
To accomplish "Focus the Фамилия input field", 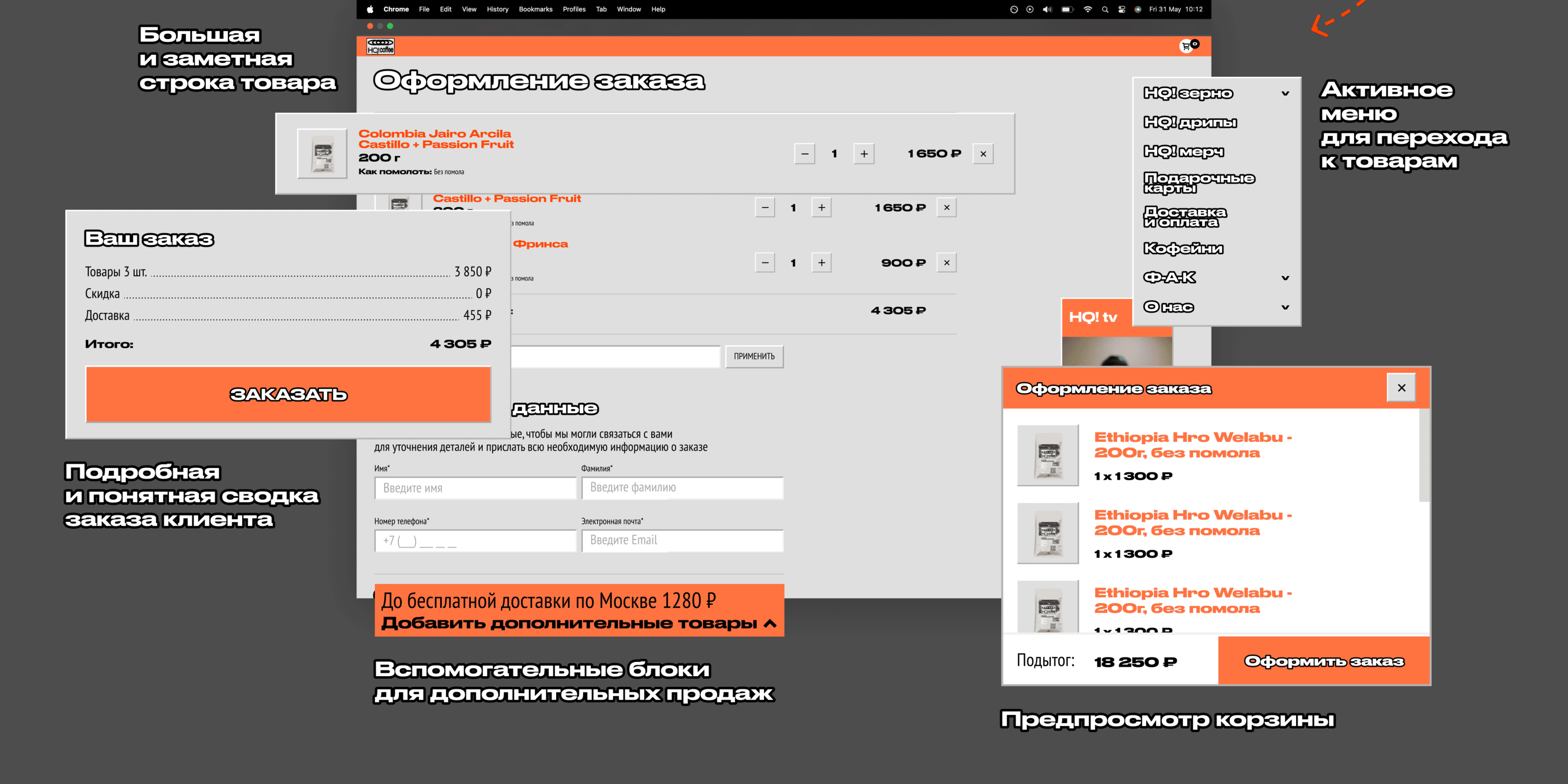I will click(x=683, y=488).
